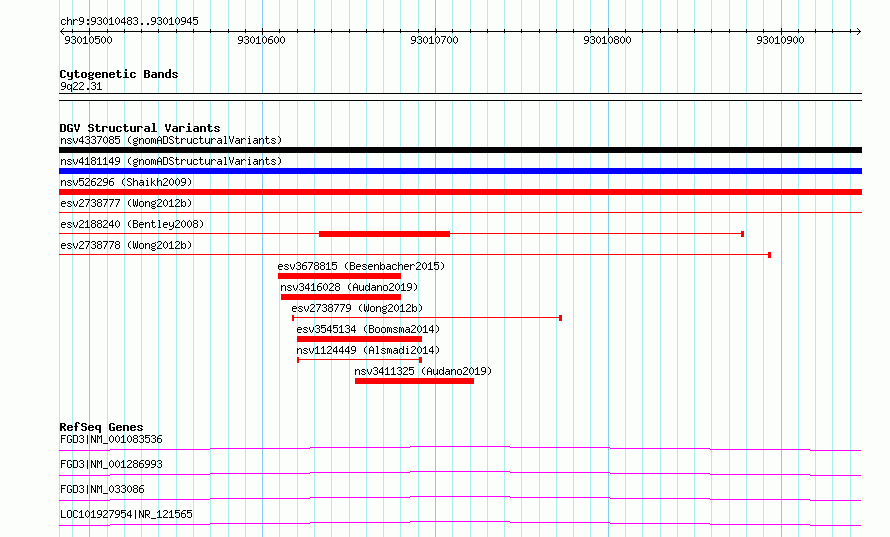Click the 93010600 ruler tick label
The width and height of the screenshot is (890, 537).
pyautogui.click(x=261, y=40)
